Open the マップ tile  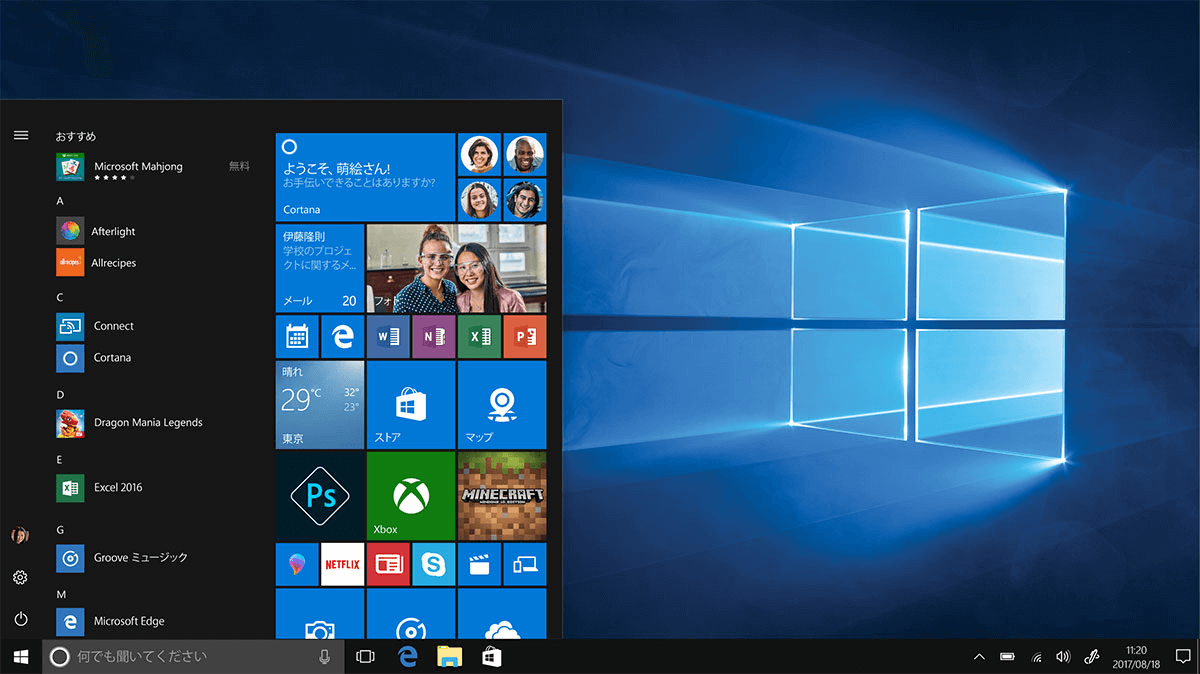point(502,405)
